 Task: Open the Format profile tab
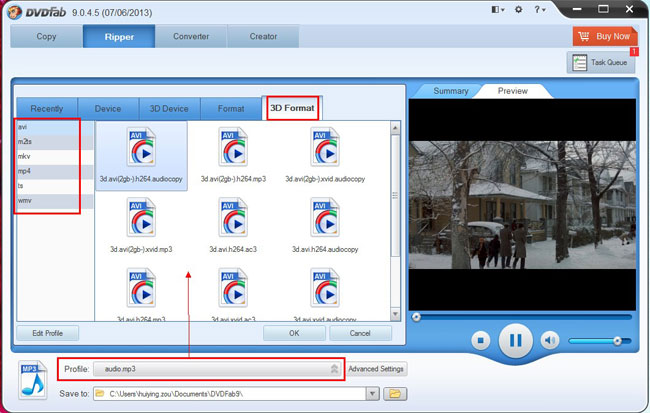pos(231,109)
